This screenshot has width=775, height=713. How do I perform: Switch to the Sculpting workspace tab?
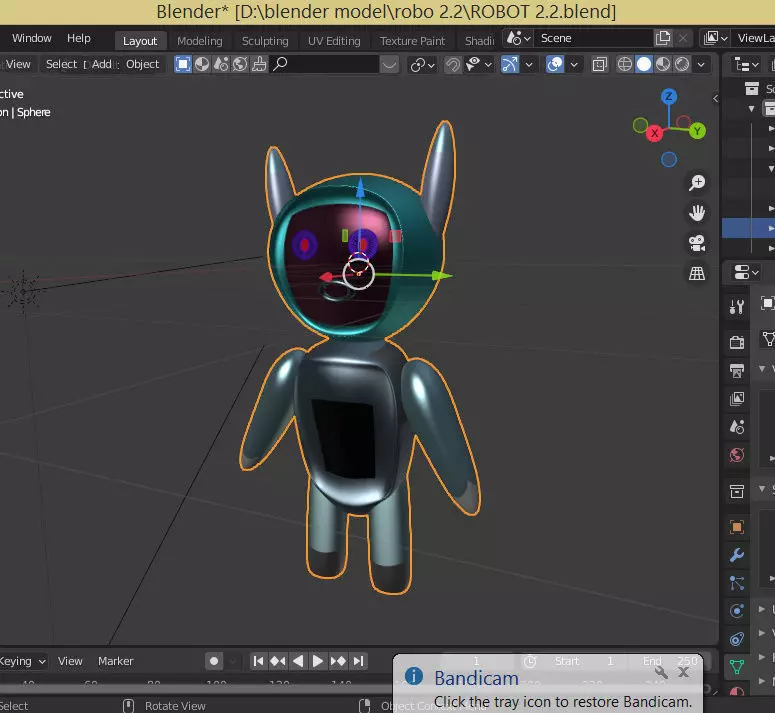(265, 41)
